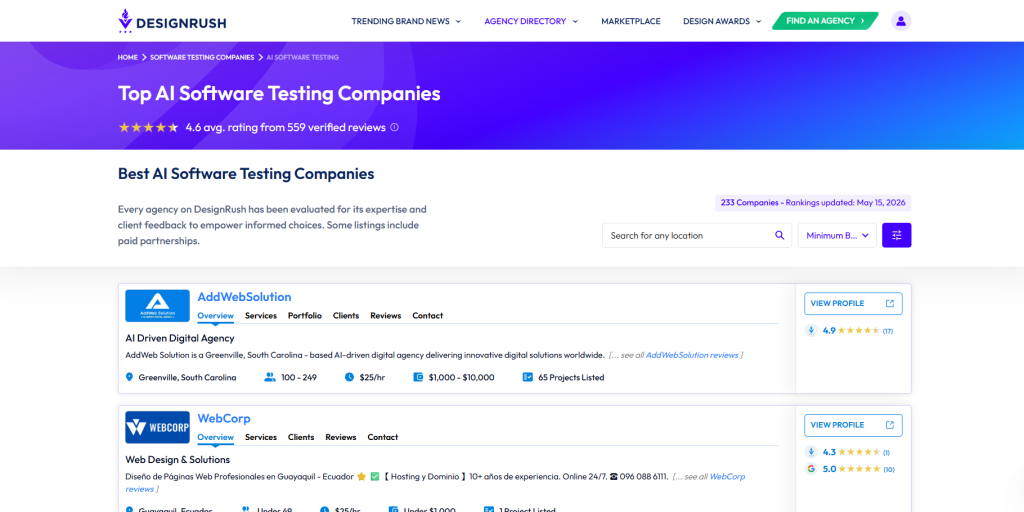Select WebCorp Overview tab
Image resolution: width=1024 pixels, height=512 pixels.
[x=216, y=437]
